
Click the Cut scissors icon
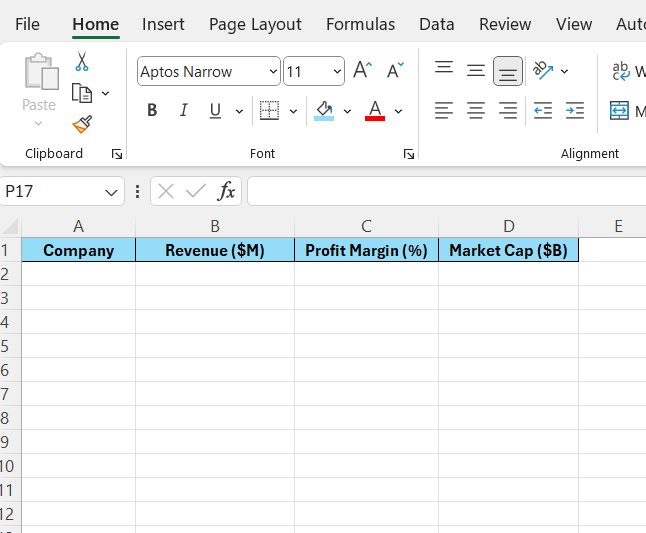coord(82,61)
